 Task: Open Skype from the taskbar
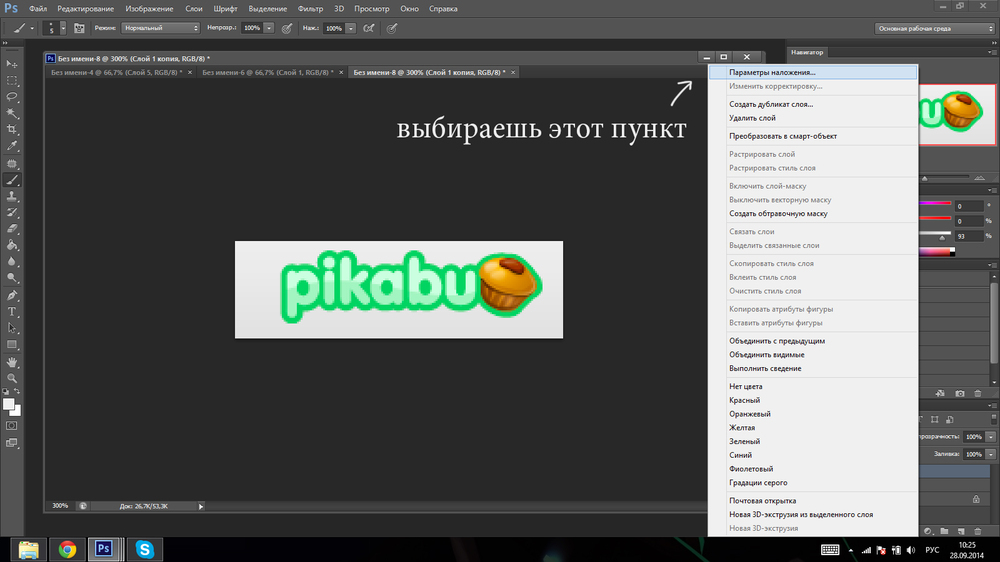(x=145, y=549)
